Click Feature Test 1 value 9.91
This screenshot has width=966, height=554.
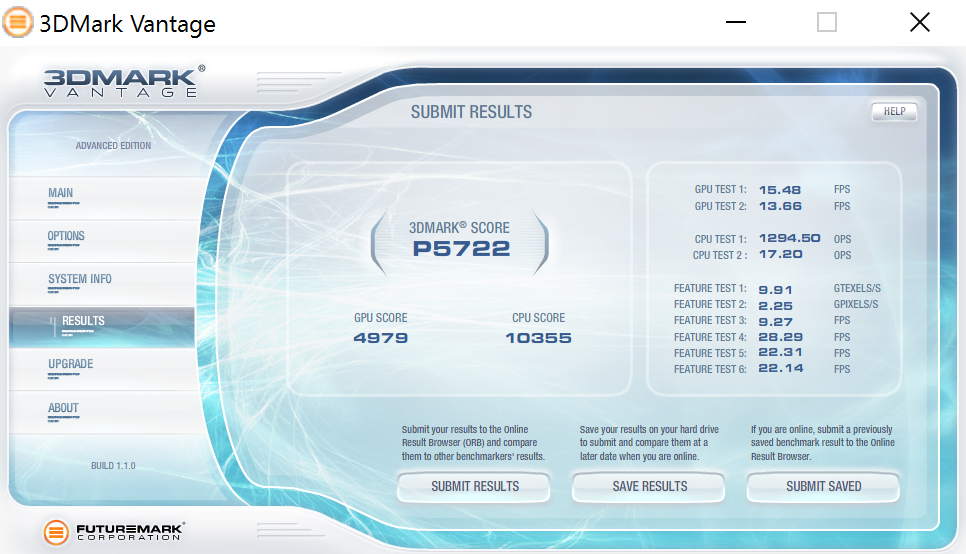click(x=776, y=290)
